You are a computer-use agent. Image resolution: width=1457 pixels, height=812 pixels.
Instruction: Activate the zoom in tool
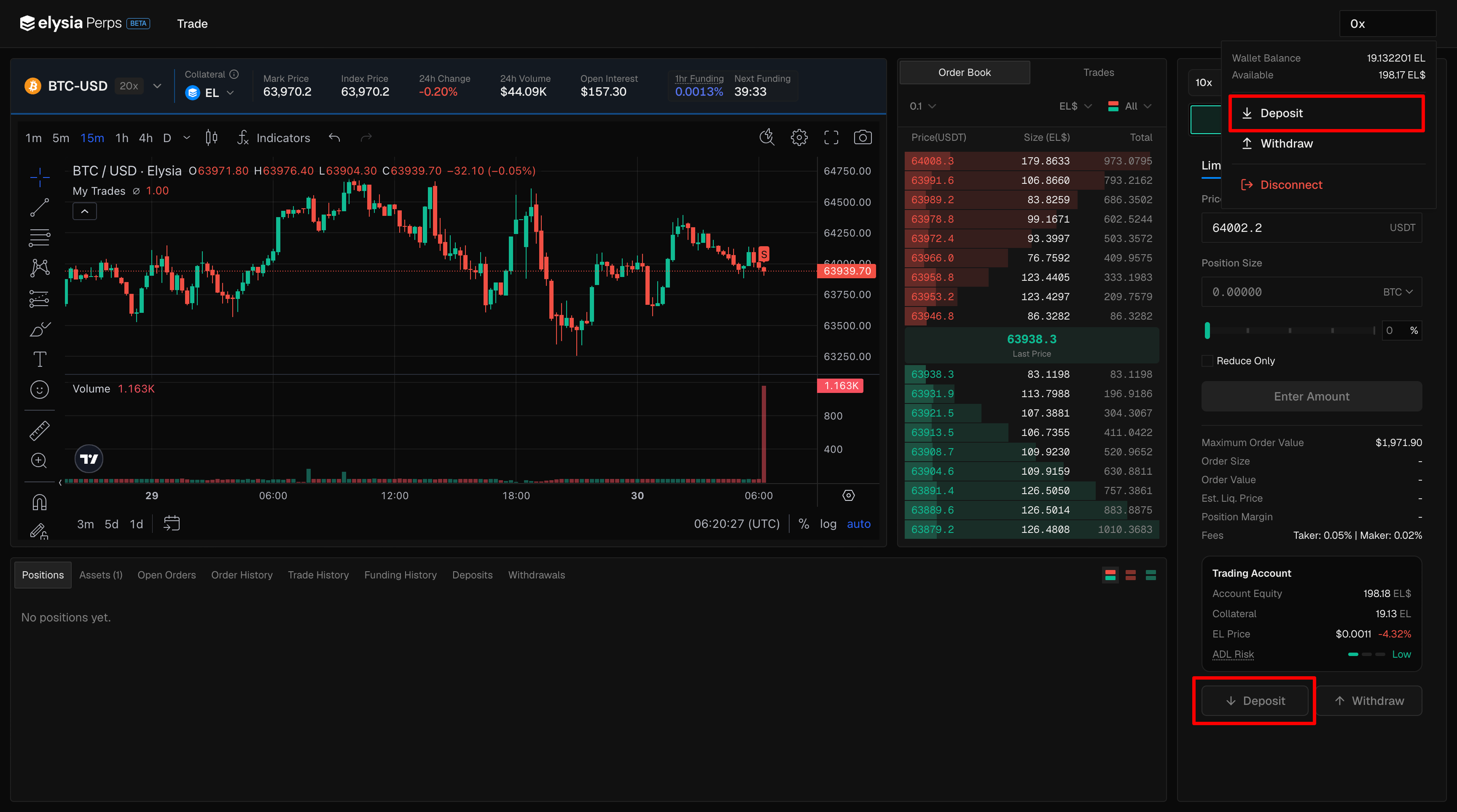40,460
